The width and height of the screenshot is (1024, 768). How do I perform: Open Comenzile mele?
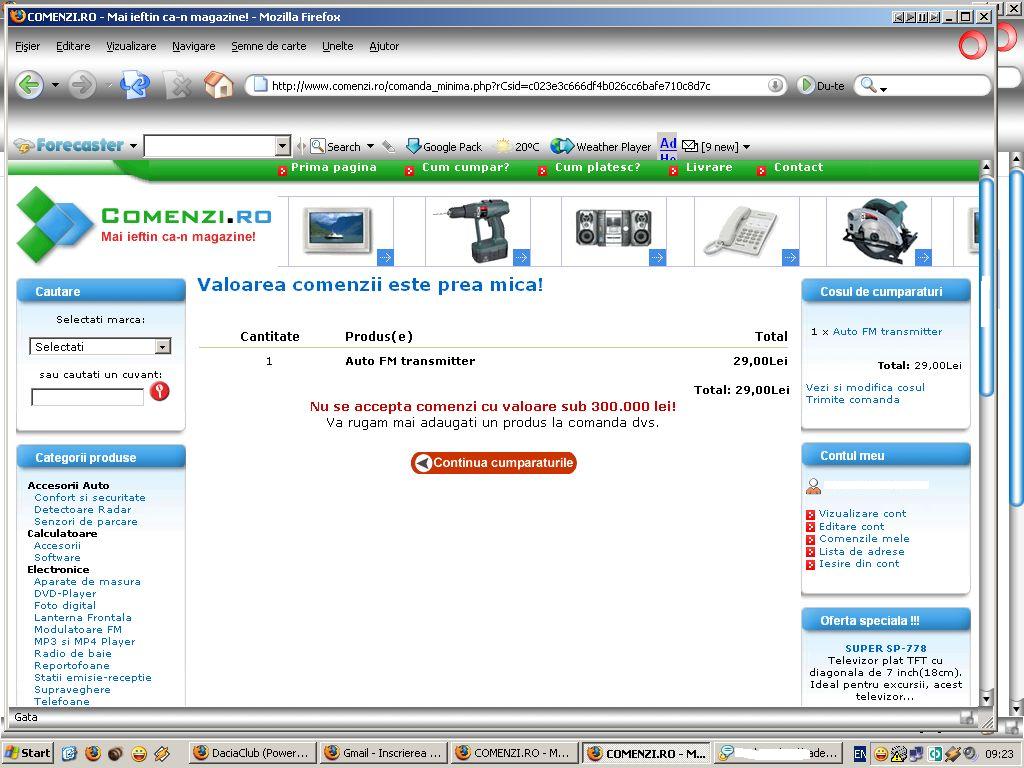click(x=864, y=539)
